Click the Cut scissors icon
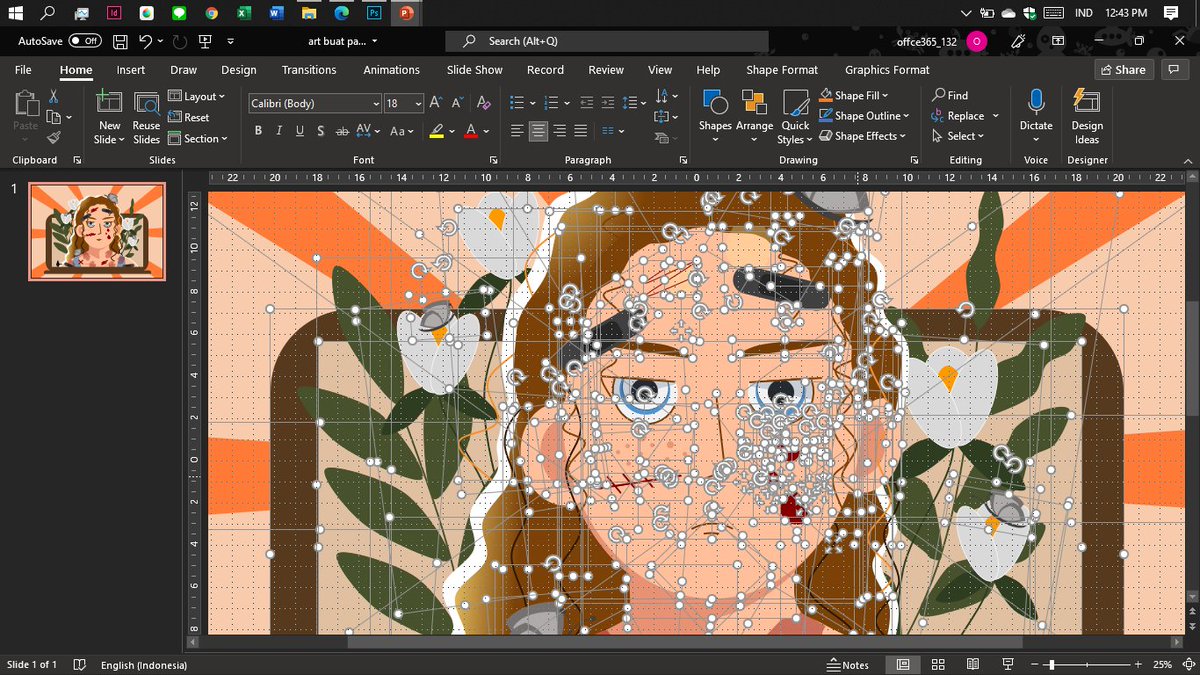Screen dimensions: 1200x675 tap(54, 97)
